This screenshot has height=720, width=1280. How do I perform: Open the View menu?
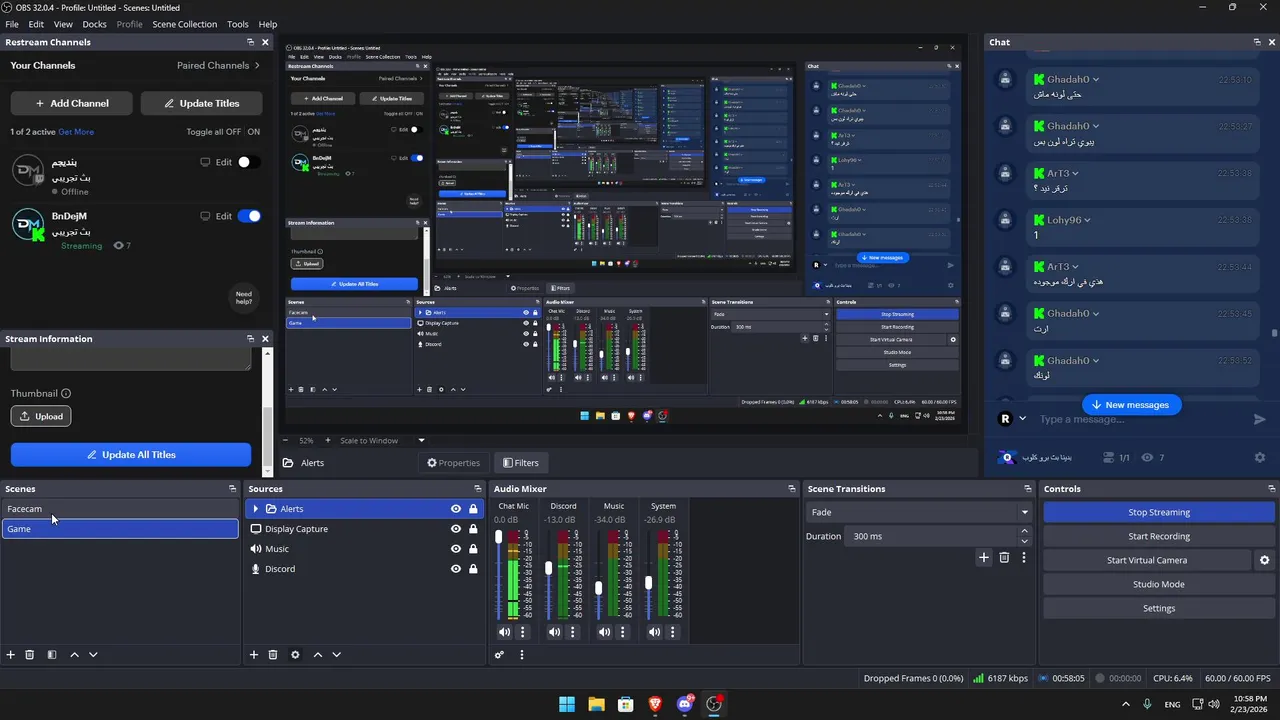(63, 24)
